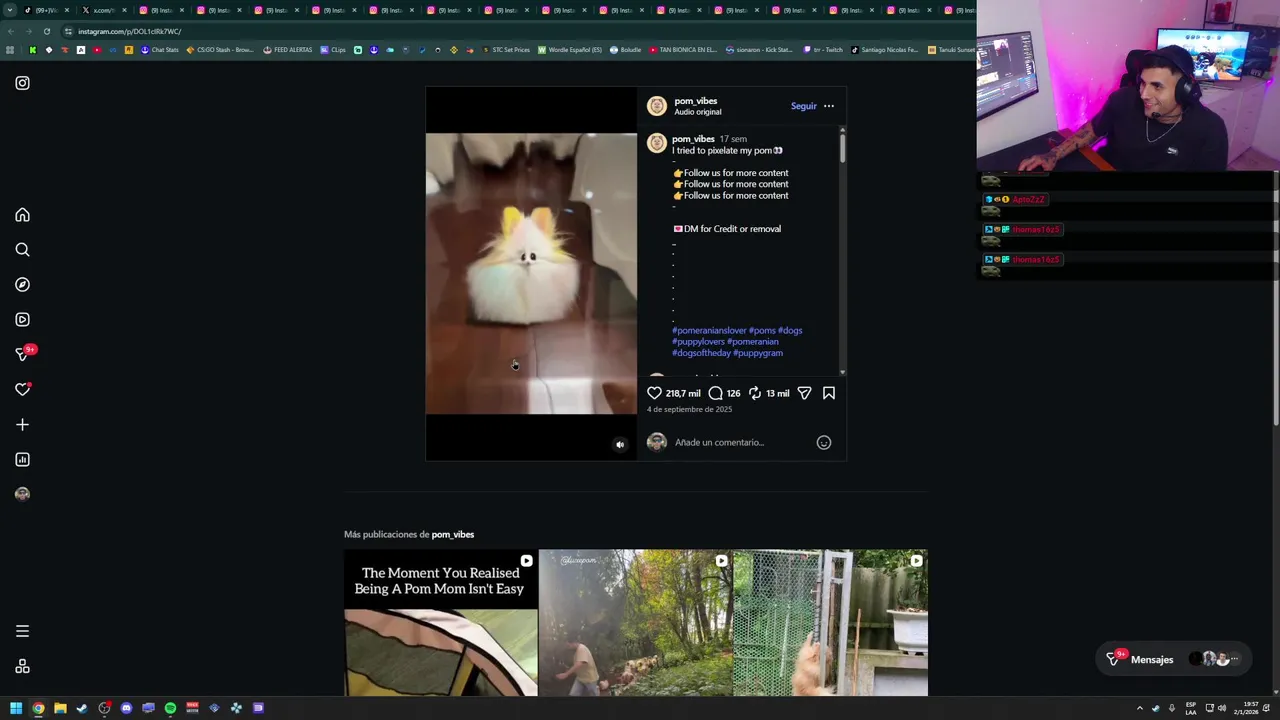The height and width of the screenshot is (720, 1280).
Task: Open FEED ALERTAS bookmark
Action: point(288,50)
